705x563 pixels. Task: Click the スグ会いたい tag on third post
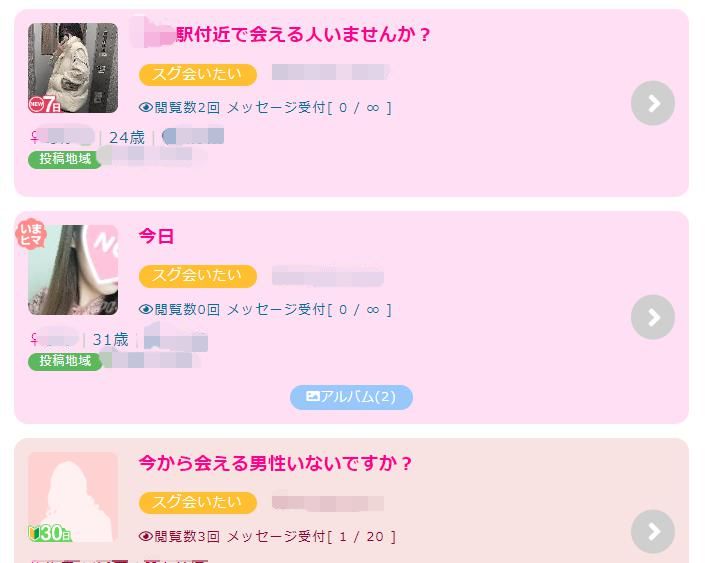[x=198, y=502]
